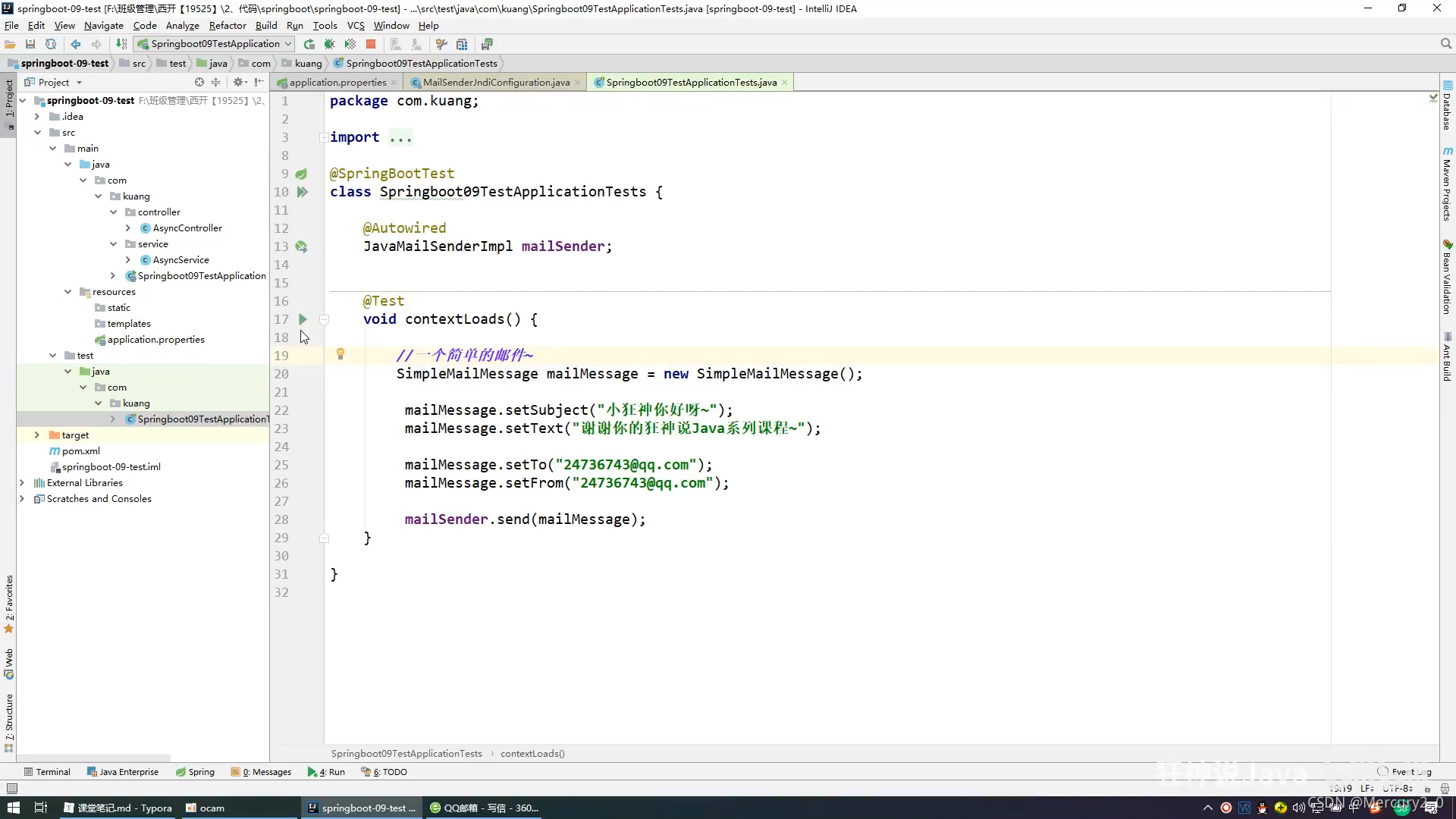Expand Scratches and Consoles node
The height and width of the screenshot is (819, 1456).
point(22,498)
